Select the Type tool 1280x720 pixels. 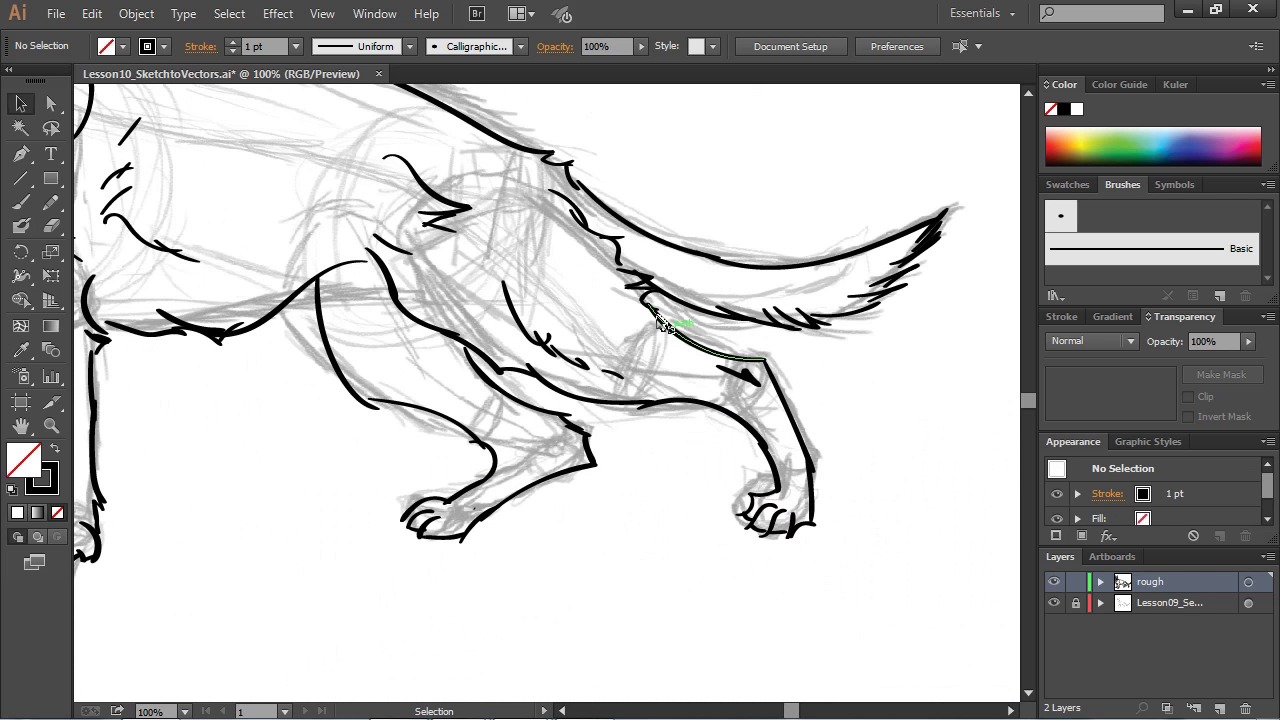pyautogui.click(x=51, y=154)
